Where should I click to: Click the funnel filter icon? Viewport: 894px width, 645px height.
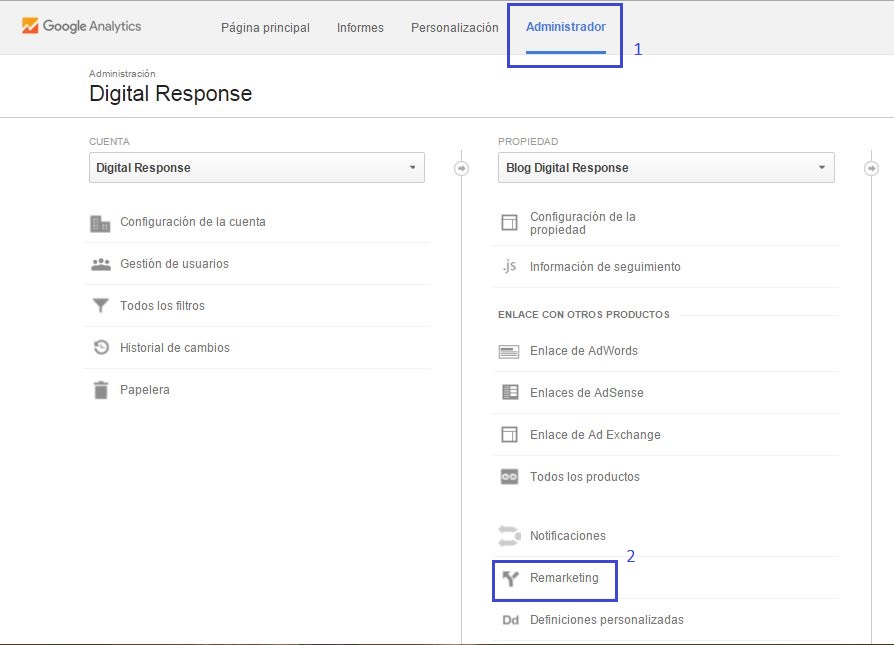point(101,306)
